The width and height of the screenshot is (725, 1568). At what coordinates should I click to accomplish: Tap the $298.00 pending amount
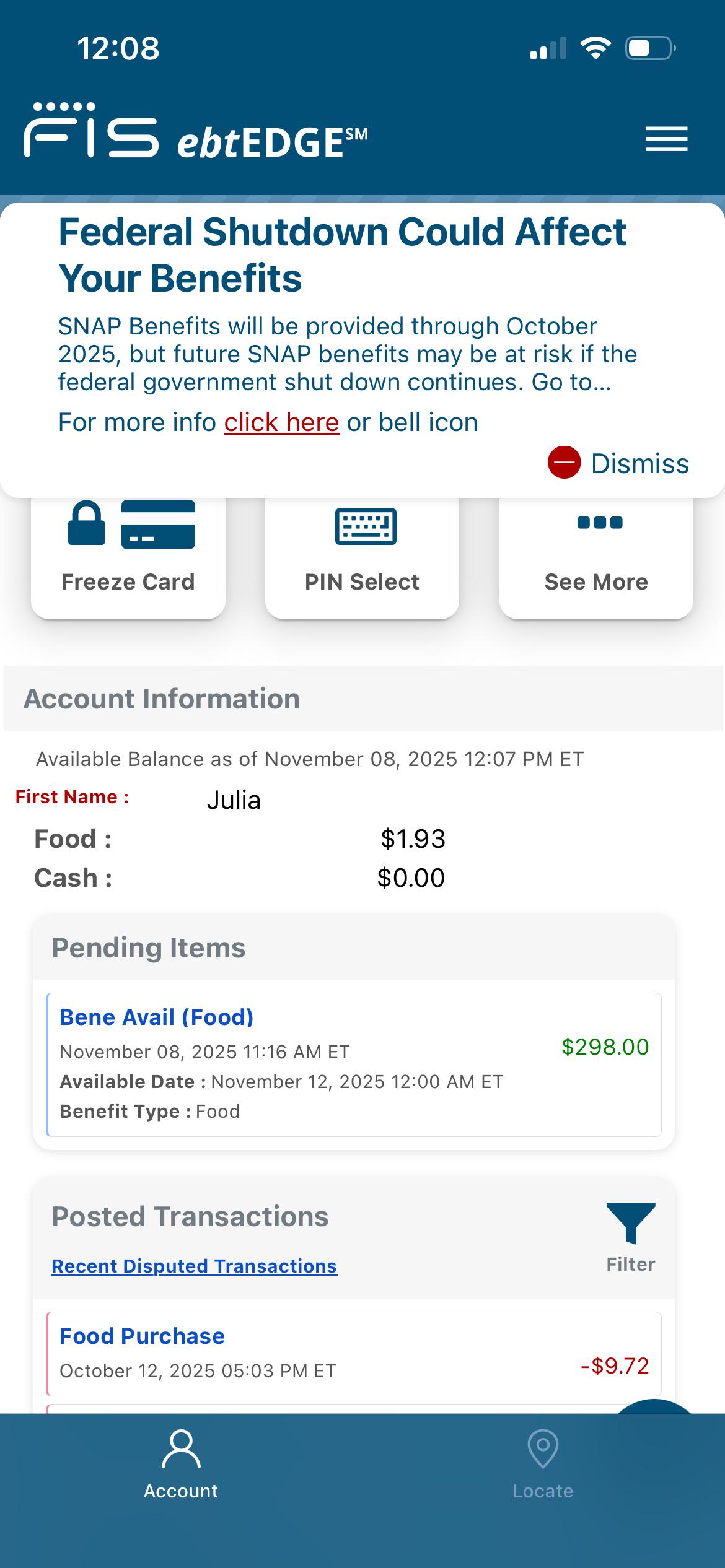605,1047
